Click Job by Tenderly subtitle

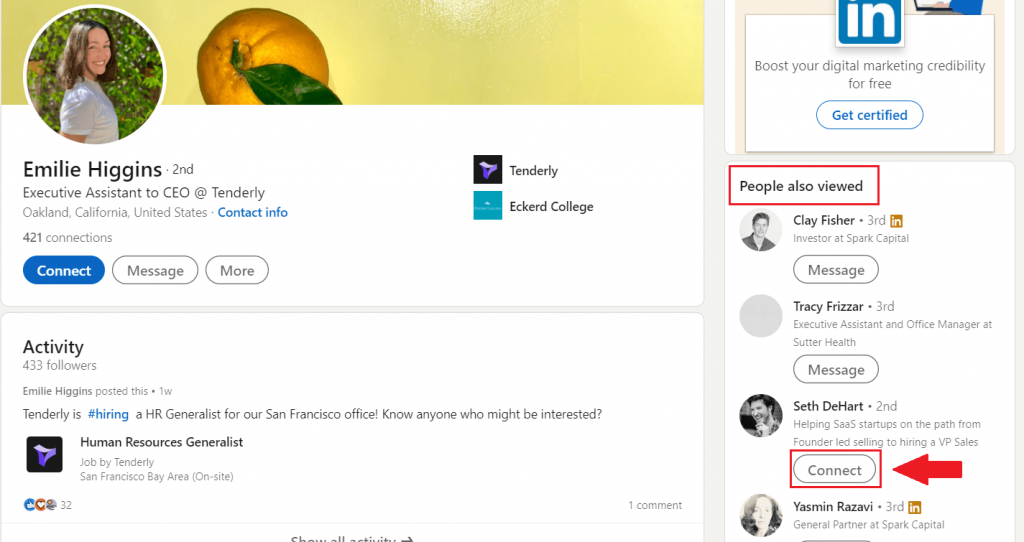pyautogui.click(x=117, y=462)
